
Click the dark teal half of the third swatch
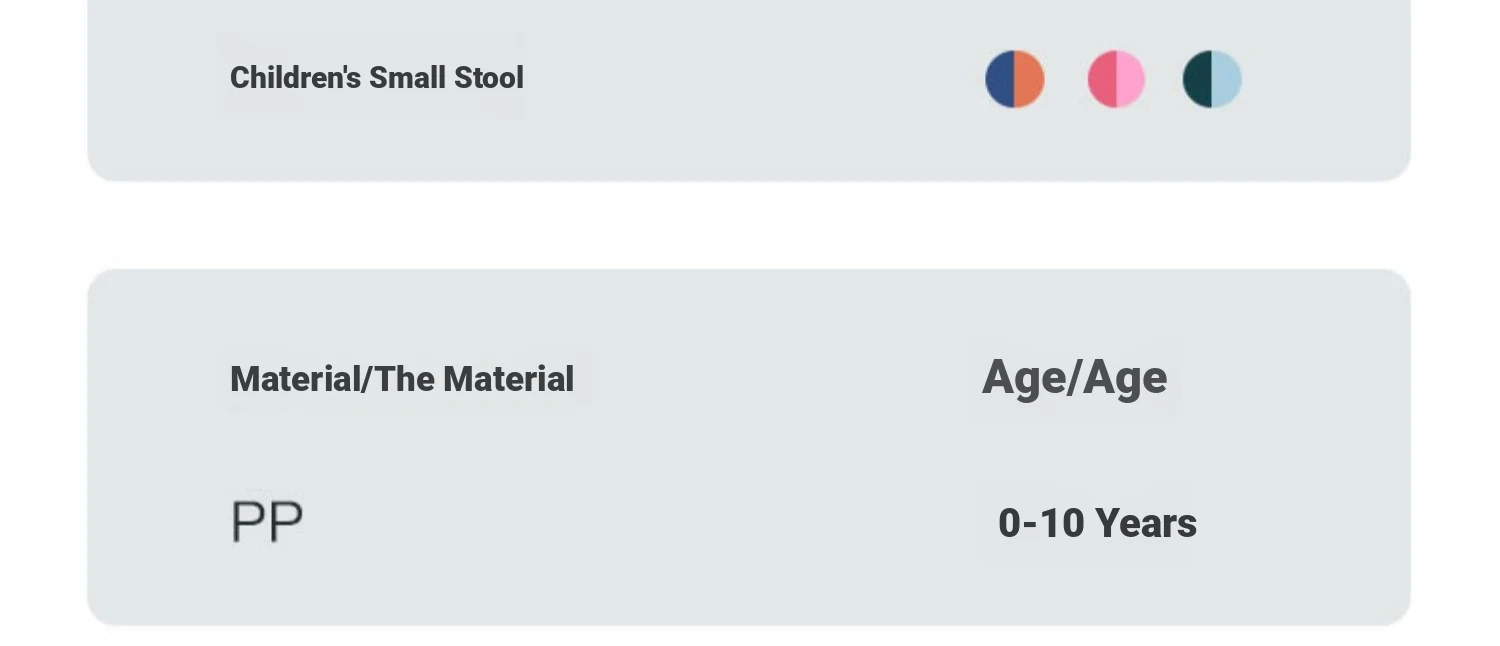coord(1197,79)
